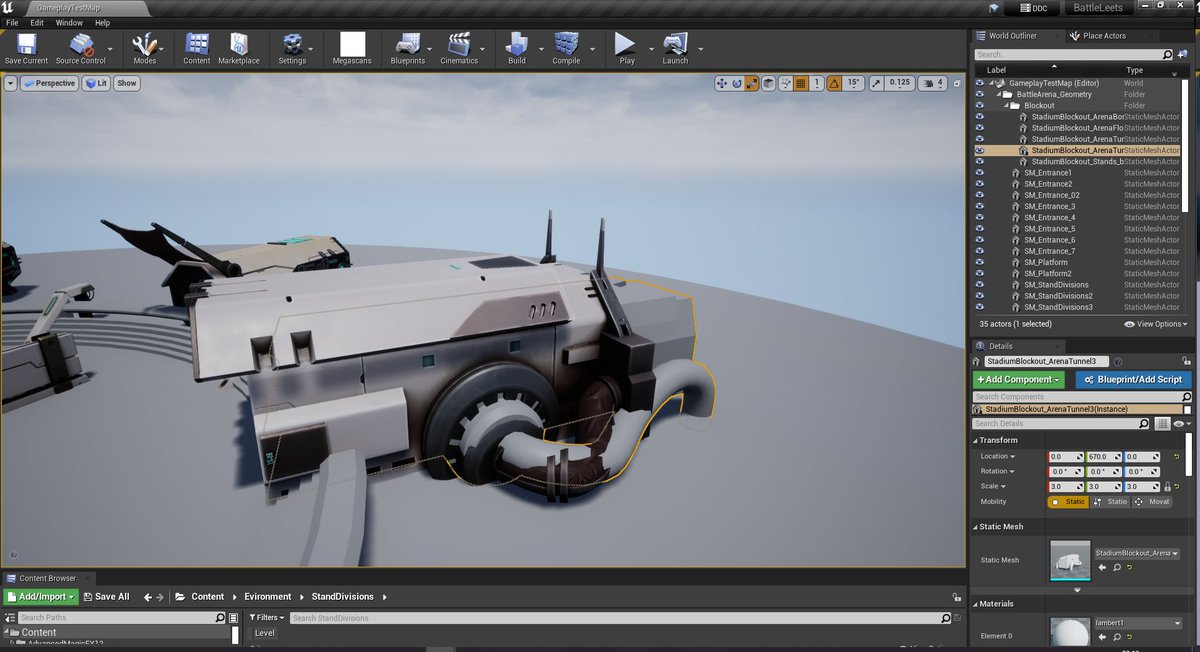
Task: Hide the Blockout folder eye icon
Action: click(x=979, y=105)
